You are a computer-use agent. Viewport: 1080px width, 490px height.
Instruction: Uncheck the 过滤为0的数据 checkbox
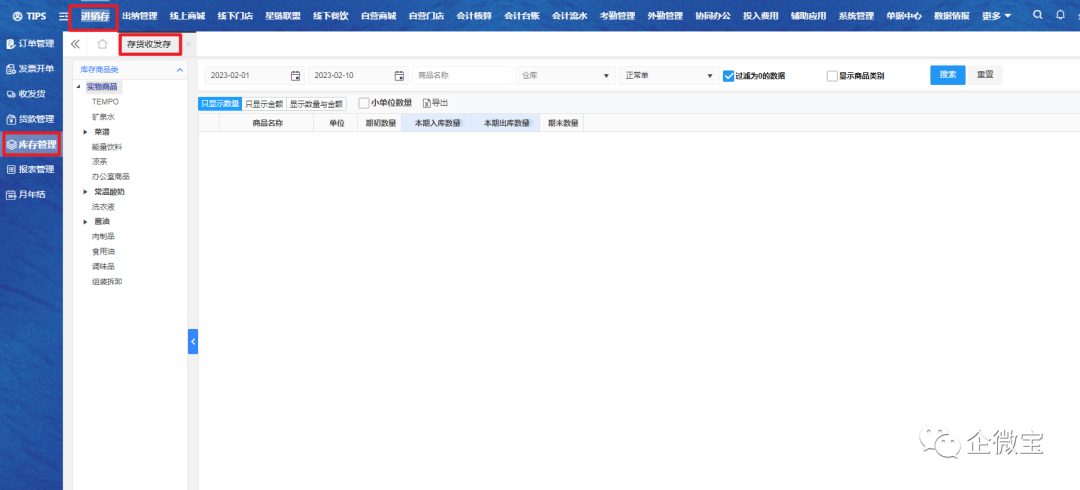pyautogui.click(x=728, y=76)
